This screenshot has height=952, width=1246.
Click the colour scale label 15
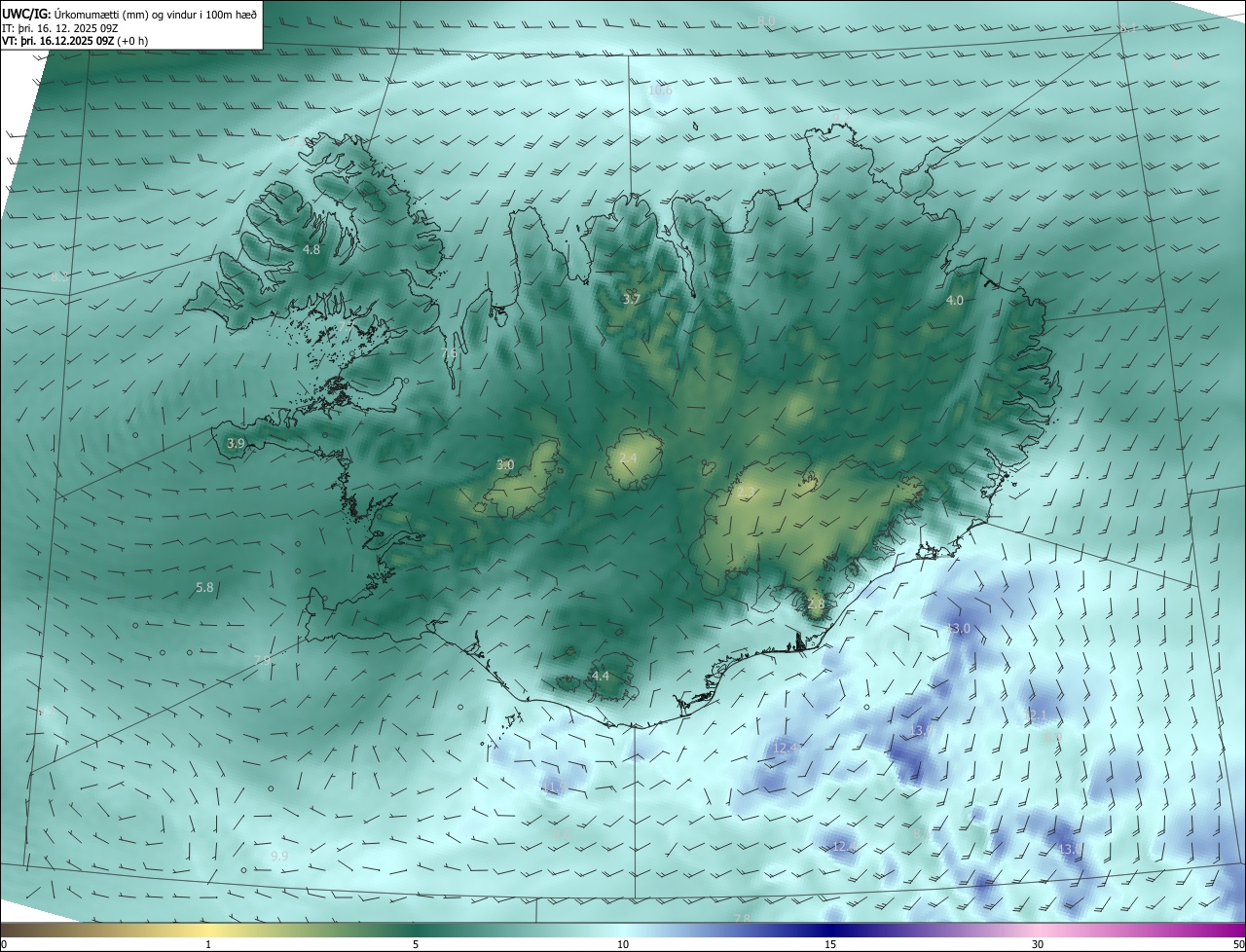point(830,944)
